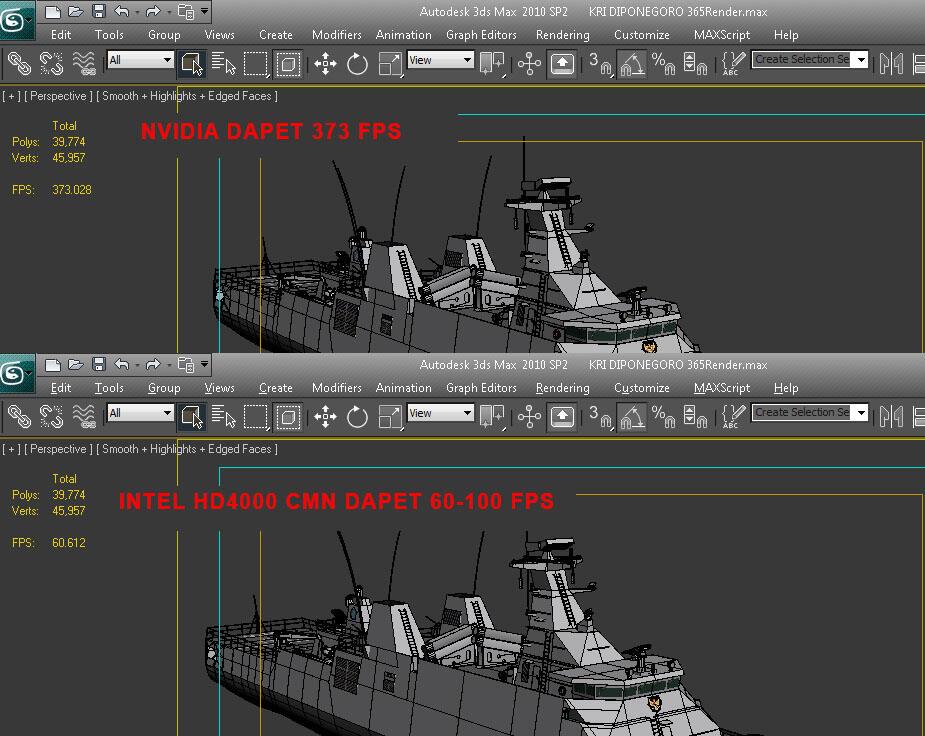Toggle Window/Crossing selection in top window
The image size is (925, 736).
coord(288,64)
